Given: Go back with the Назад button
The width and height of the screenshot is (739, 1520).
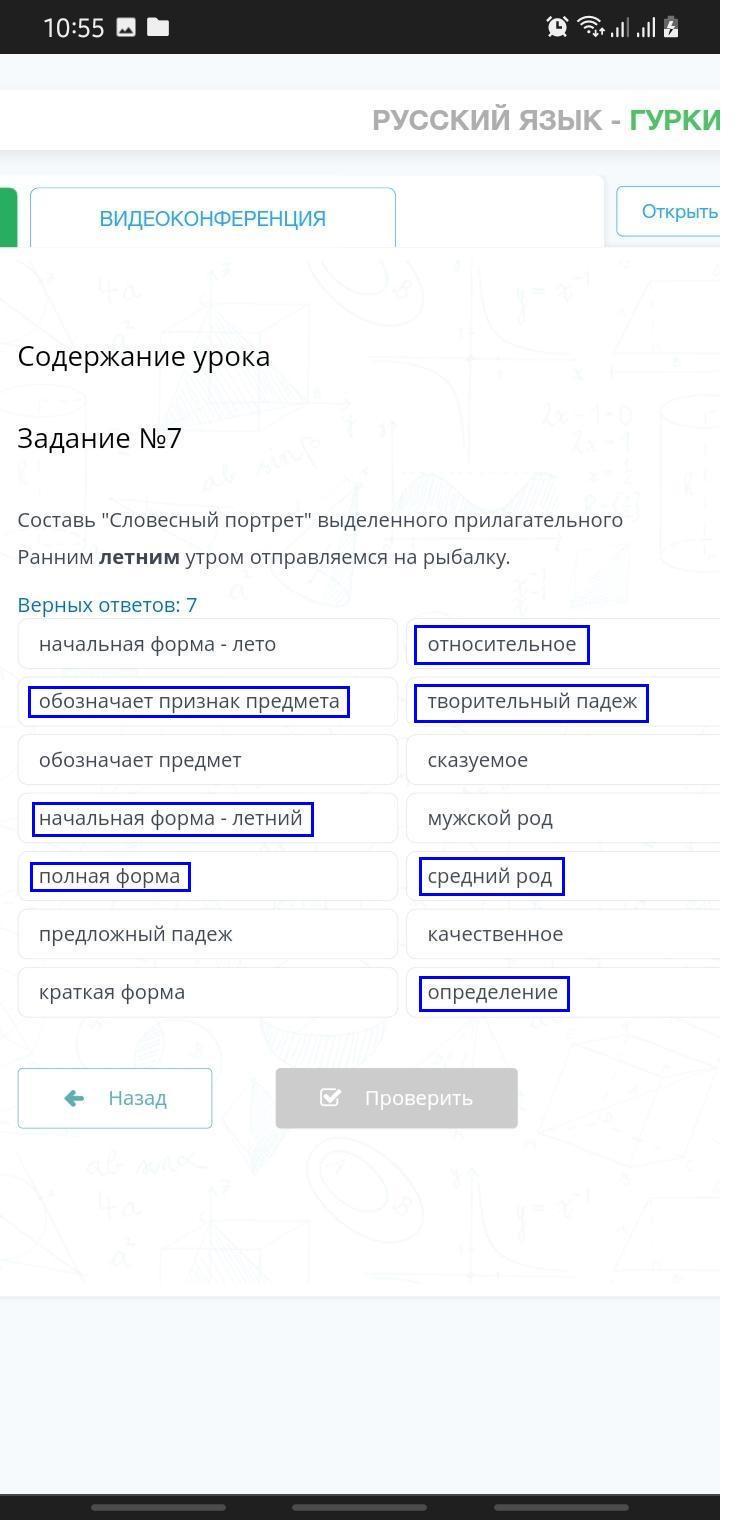Looking at the screenshot, I should tap(115, 1098).
